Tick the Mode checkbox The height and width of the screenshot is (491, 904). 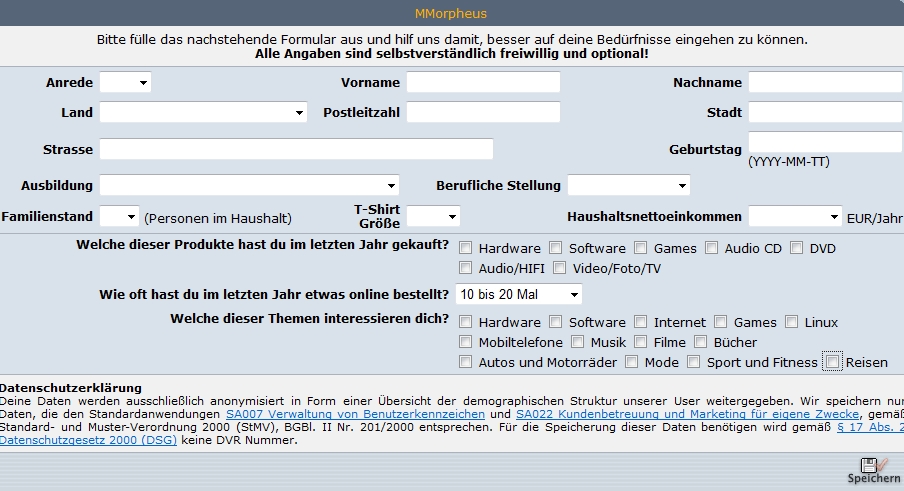631,362
